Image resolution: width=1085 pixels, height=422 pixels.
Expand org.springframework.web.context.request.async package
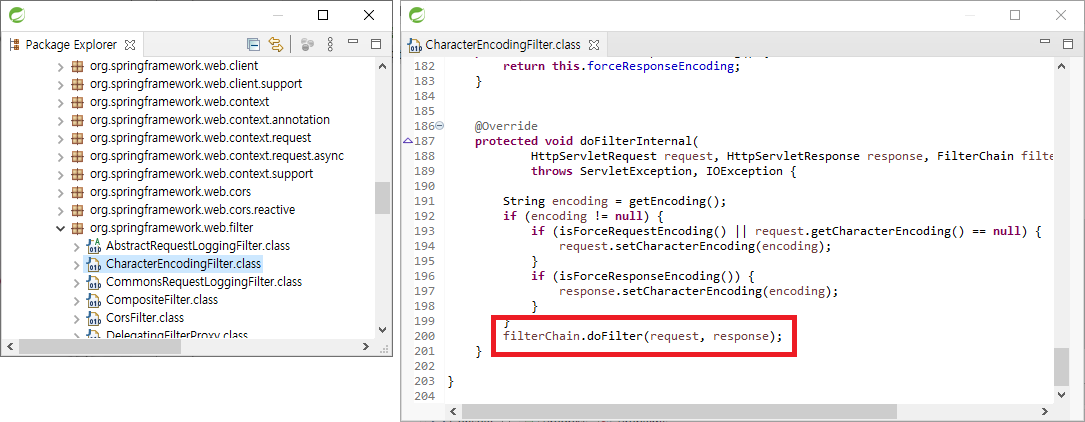(x=60, y=156)
